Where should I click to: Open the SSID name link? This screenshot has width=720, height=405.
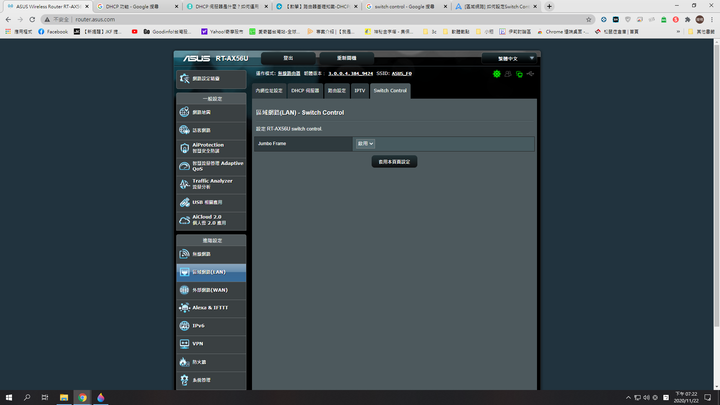(x=402, y=73)
